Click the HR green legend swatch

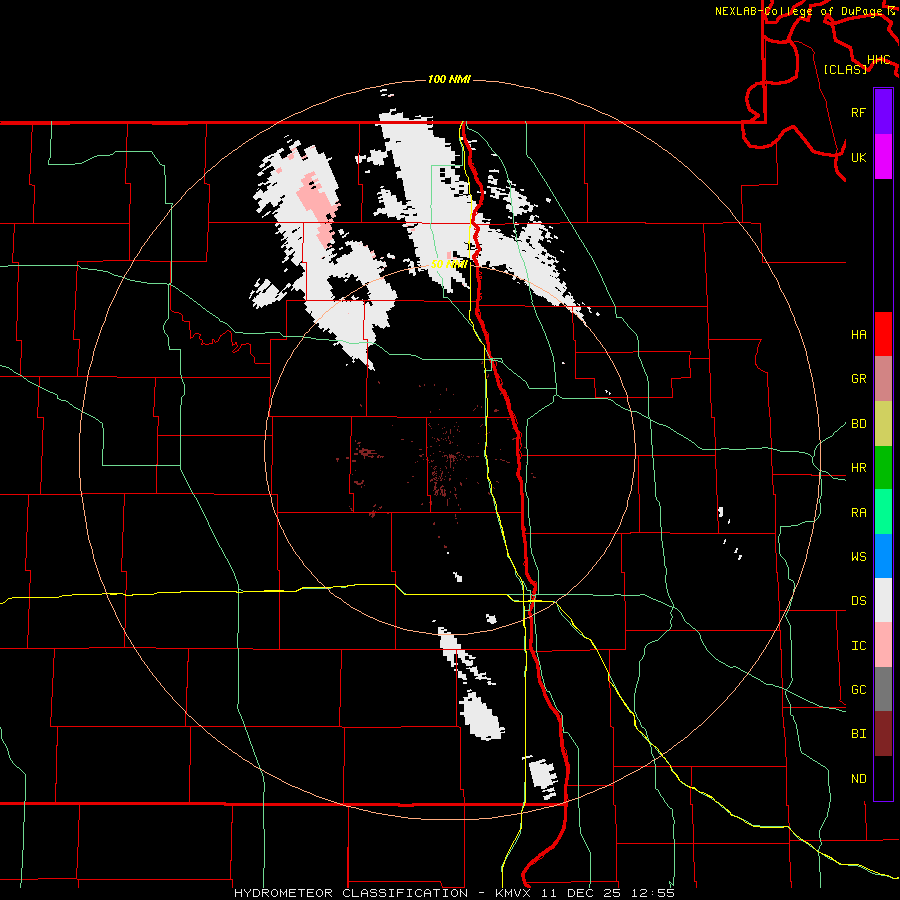click(x=883, y=467)
